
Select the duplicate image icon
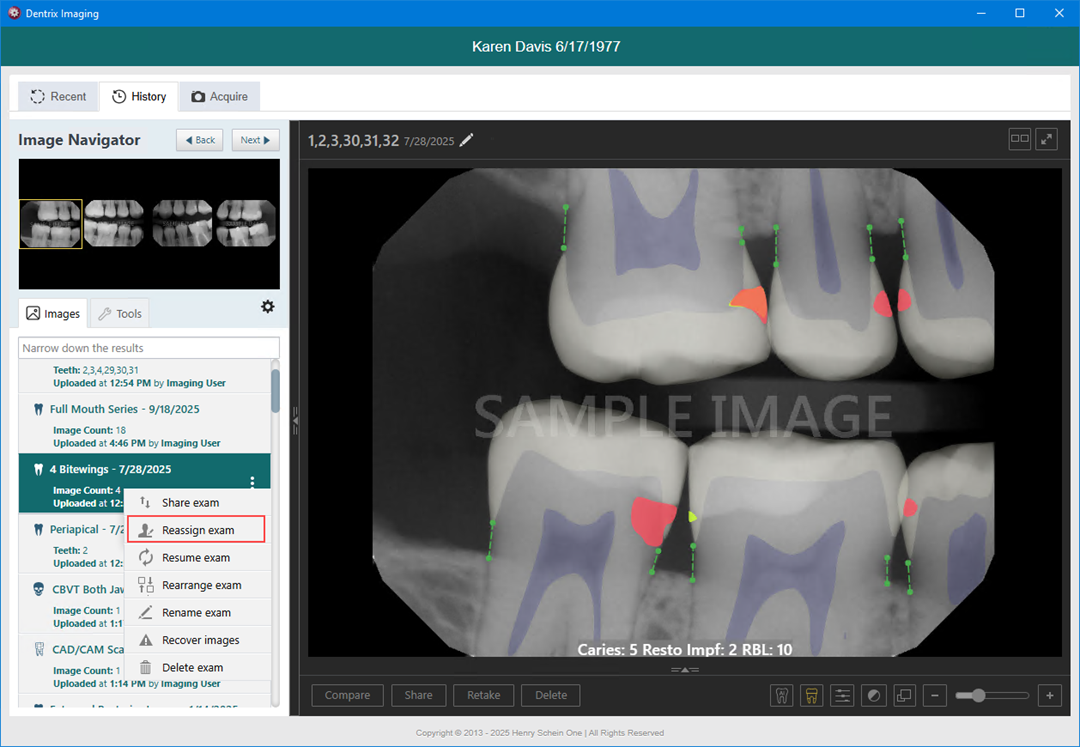click(904, 695)
